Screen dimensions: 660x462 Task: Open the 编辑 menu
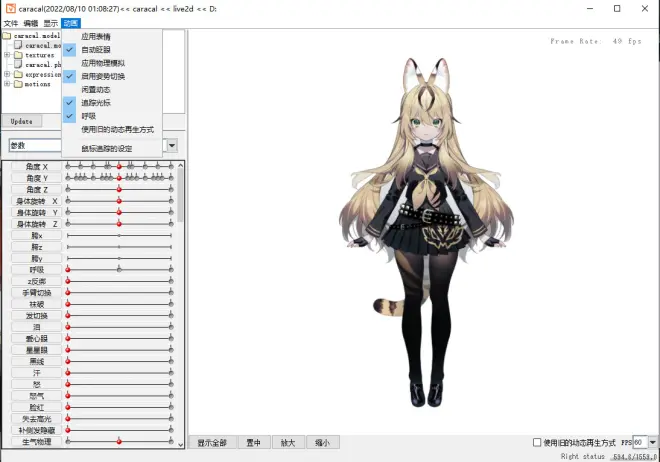coord(31,23)
